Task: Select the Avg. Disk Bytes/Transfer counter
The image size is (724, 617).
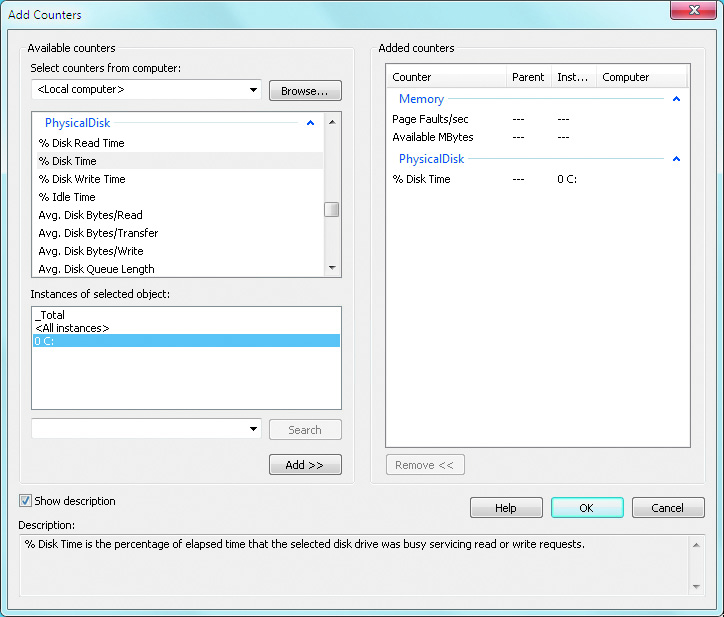Action: pyautogui.click(x=180, y=233)
